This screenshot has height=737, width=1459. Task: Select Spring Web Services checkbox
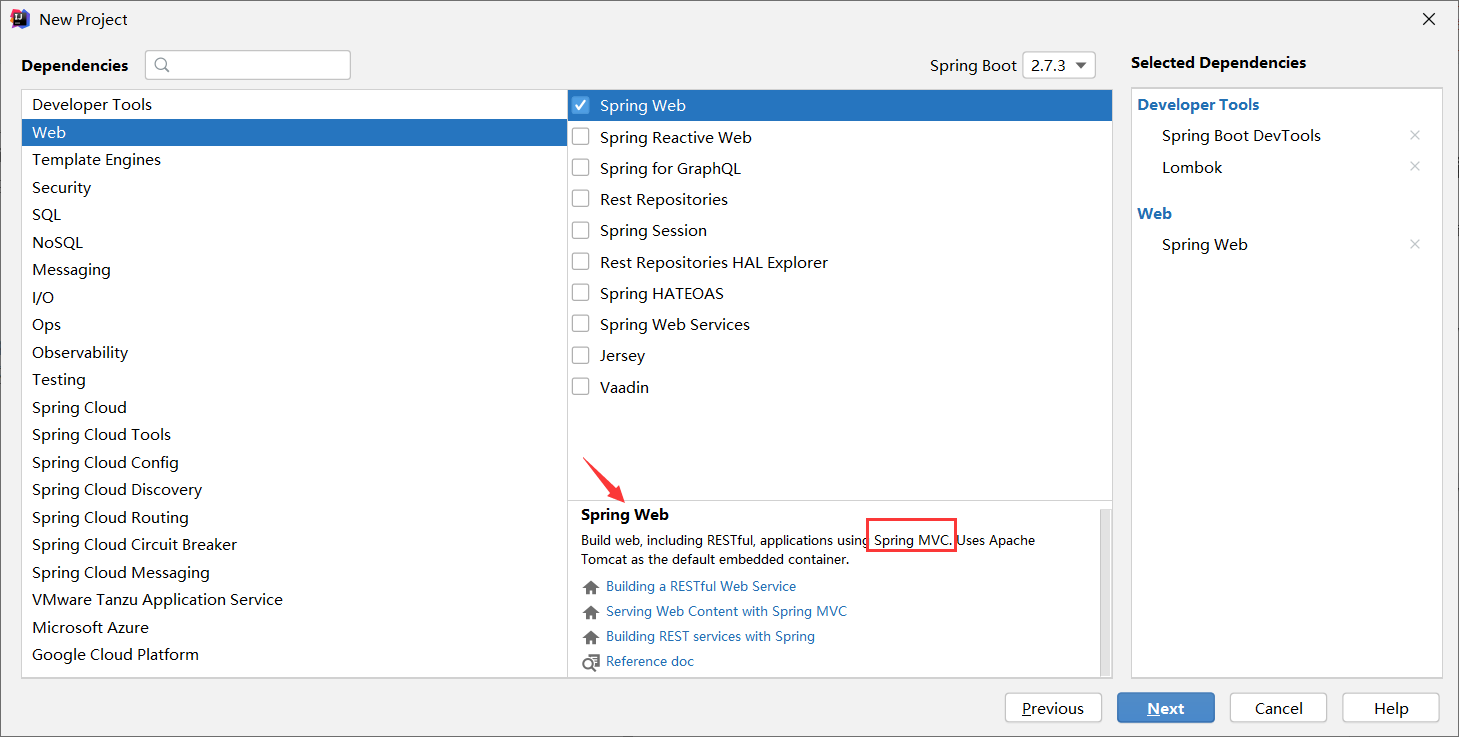(x=581, y=324)
